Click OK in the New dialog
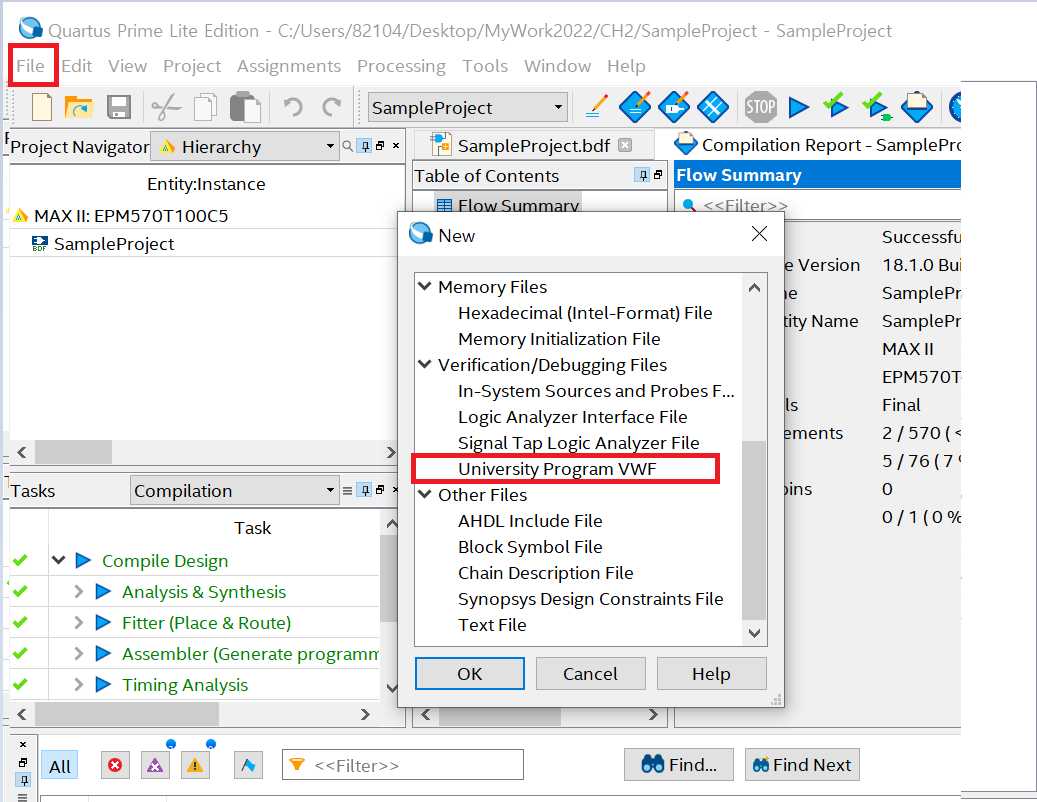The height and width of the screenshot is (802, 1037). (x=470, y=674)
